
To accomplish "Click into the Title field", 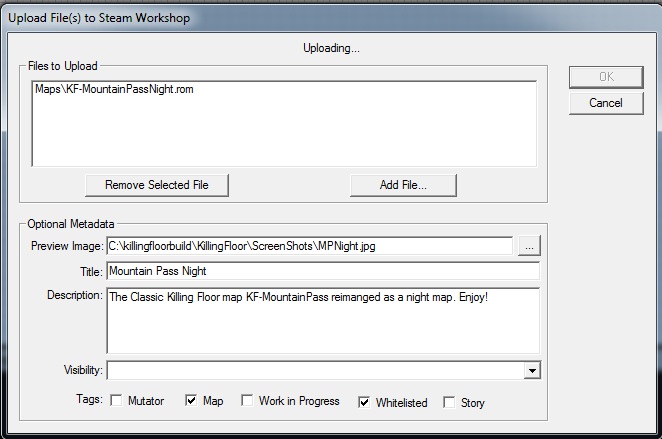I will tap(323, 271).
